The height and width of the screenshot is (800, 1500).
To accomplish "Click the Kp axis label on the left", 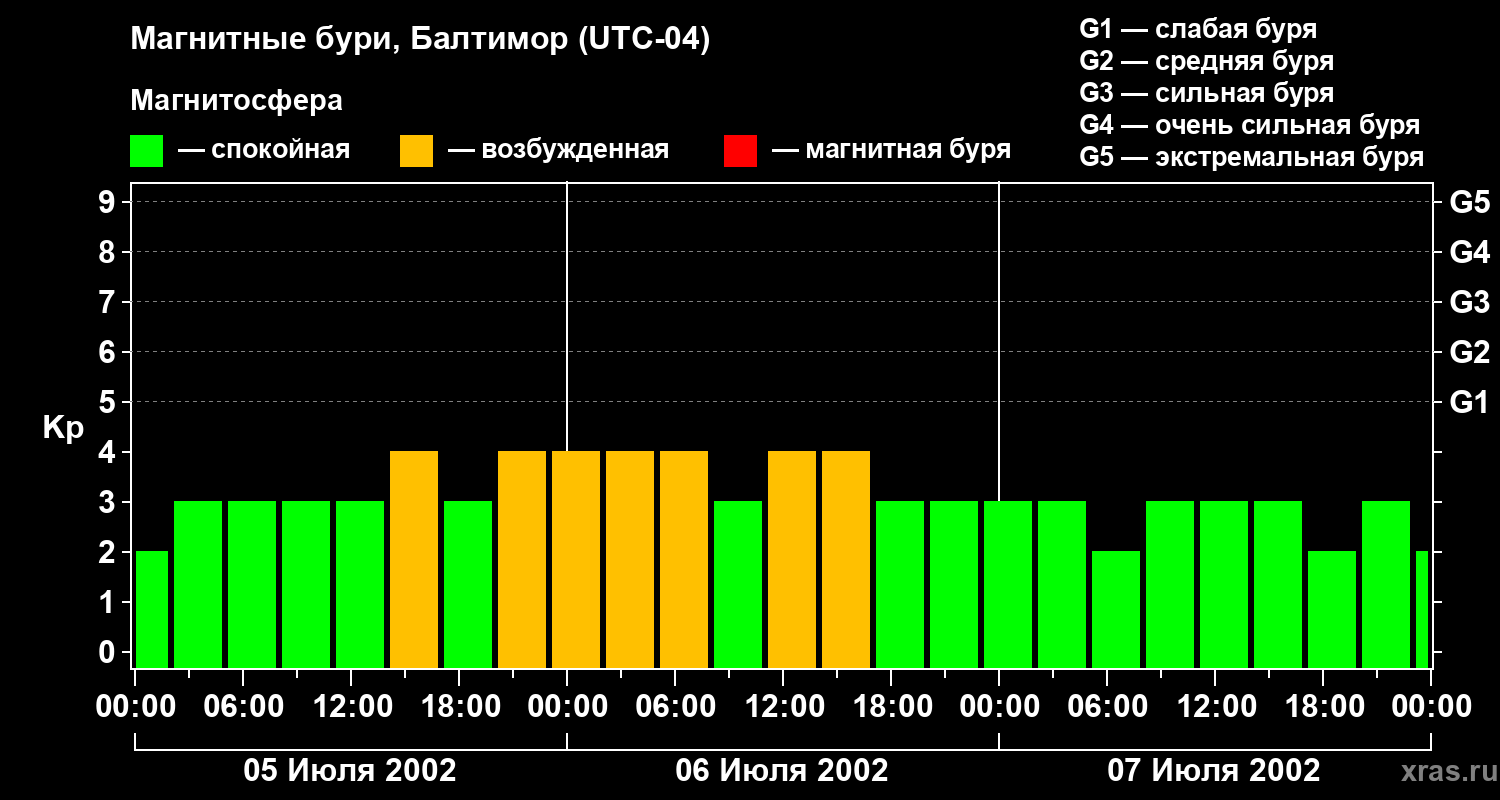I will coord(63,427).
